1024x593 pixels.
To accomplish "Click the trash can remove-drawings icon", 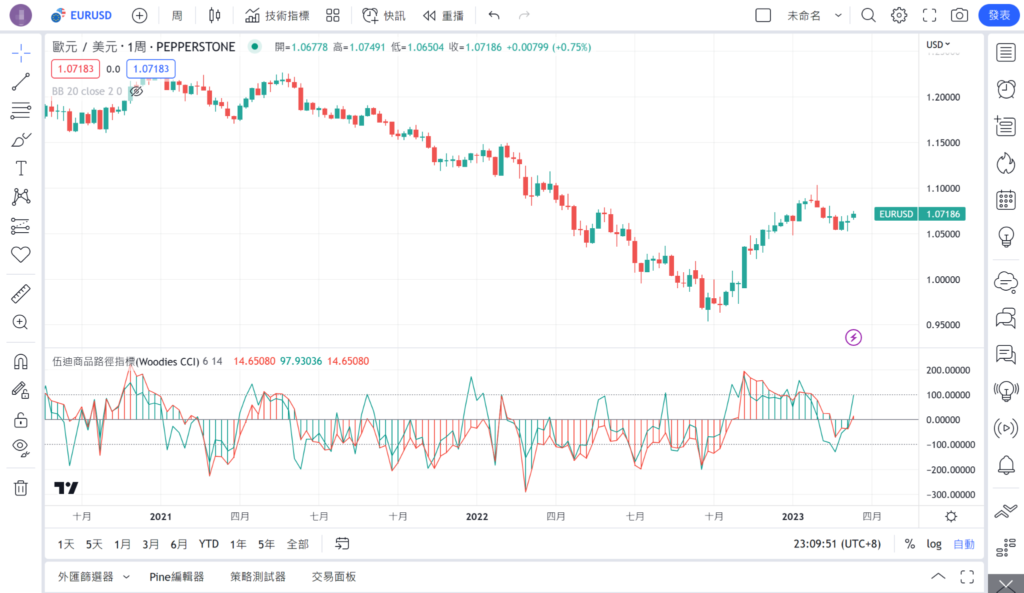I will tap(20, 488).
